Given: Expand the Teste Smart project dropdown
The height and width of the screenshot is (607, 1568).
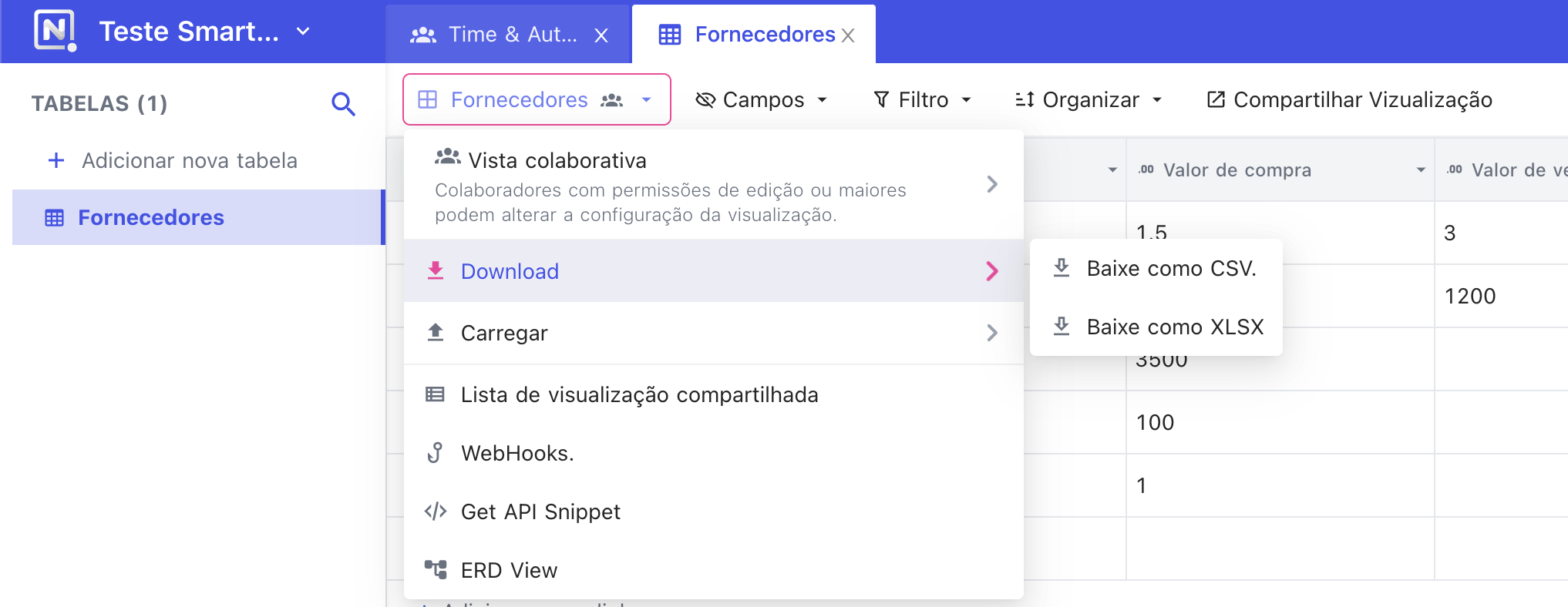Looking at the screenshot, I should point(303,32).
